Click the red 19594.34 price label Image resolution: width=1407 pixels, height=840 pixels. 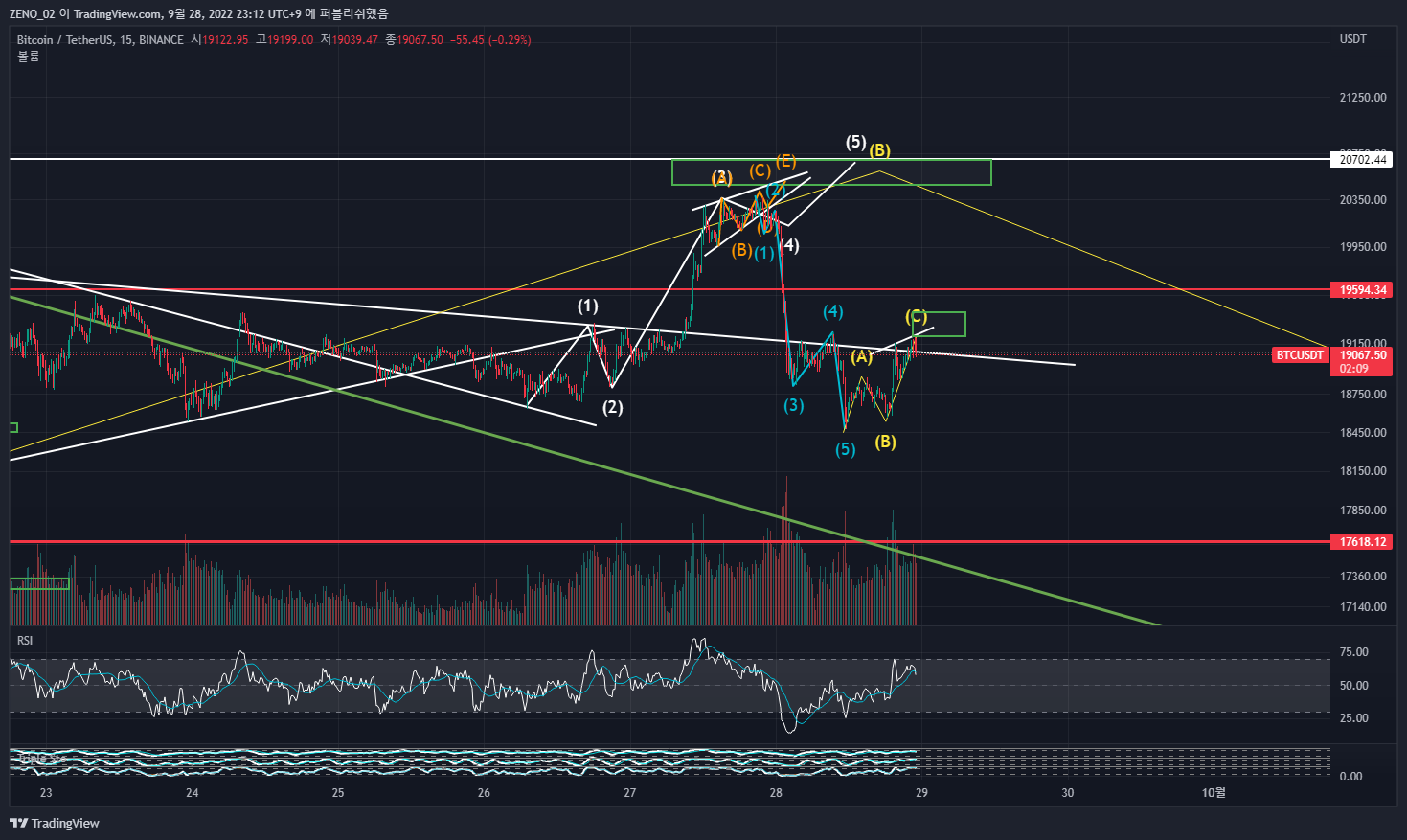coord(1362,289)
